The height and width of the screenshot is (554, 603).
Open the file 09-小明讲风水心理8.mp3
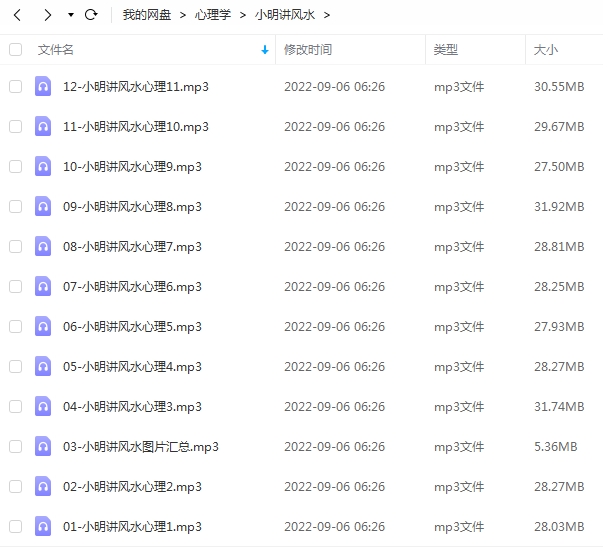coord(132,207)
